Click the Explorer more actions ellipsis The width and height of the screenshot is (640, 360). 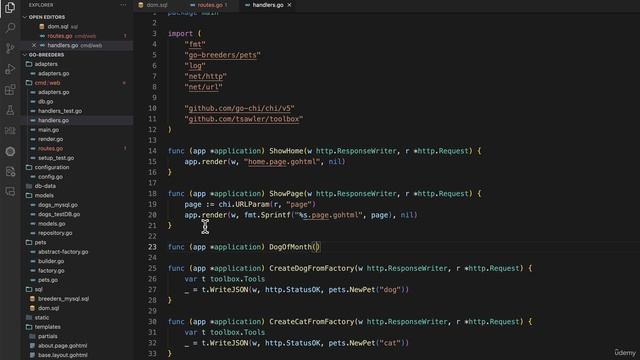pyautogui.click(x=123, y=5)
